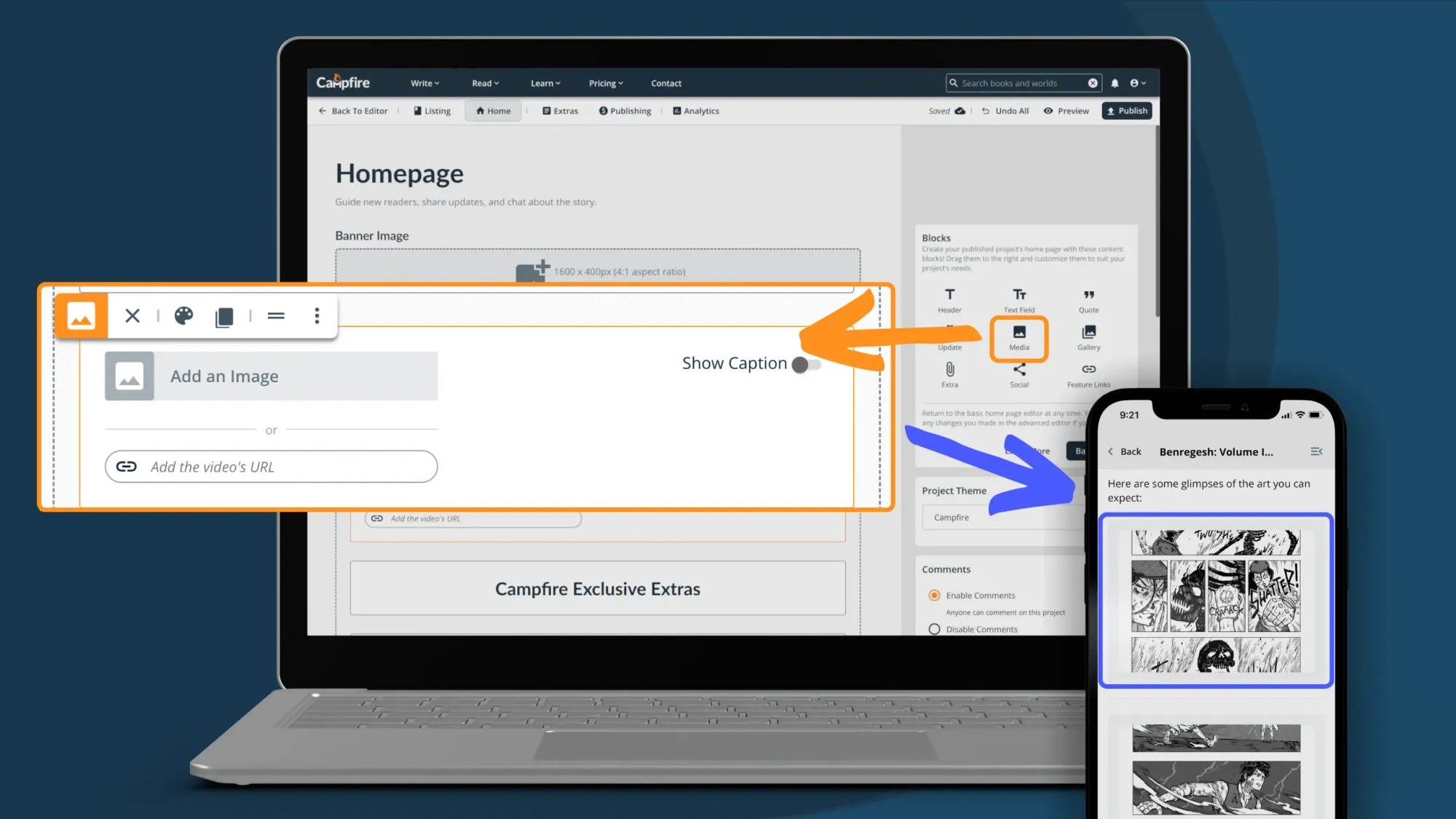
Task: Enable comments on this project
Action: pos(934,595)
